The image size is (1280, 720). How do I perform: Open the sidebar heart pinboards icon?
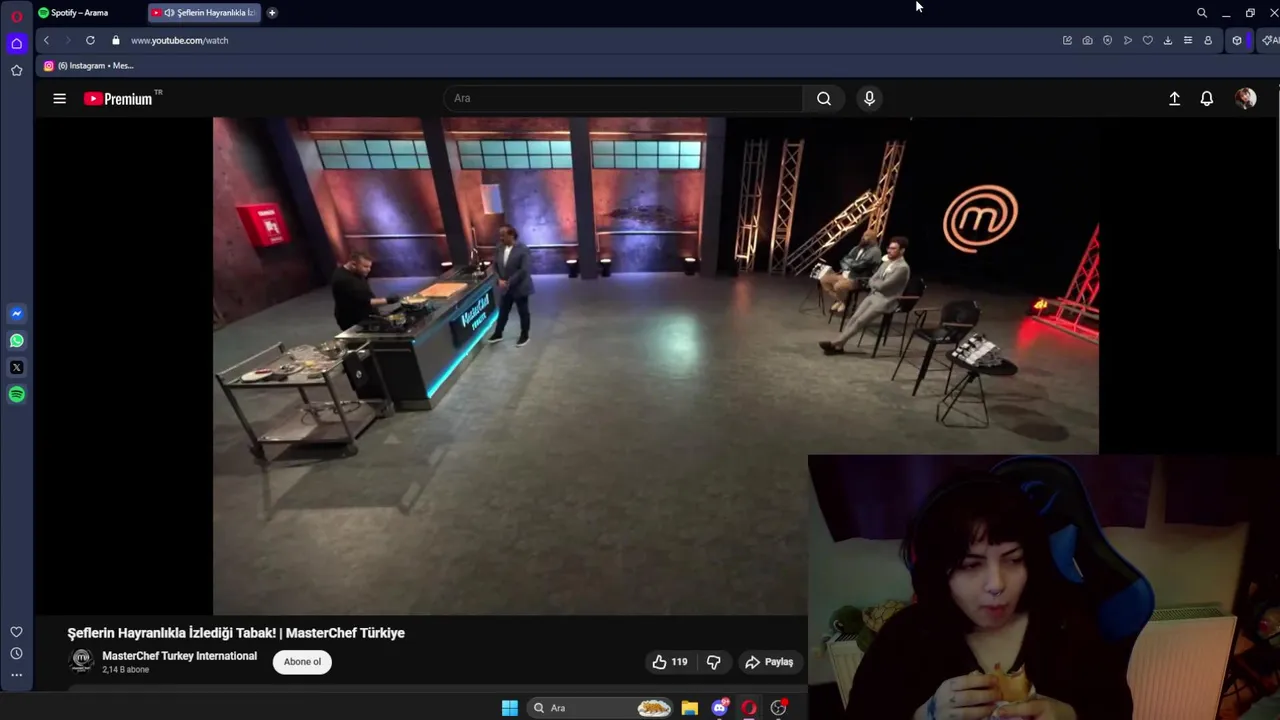pos(16,632)
